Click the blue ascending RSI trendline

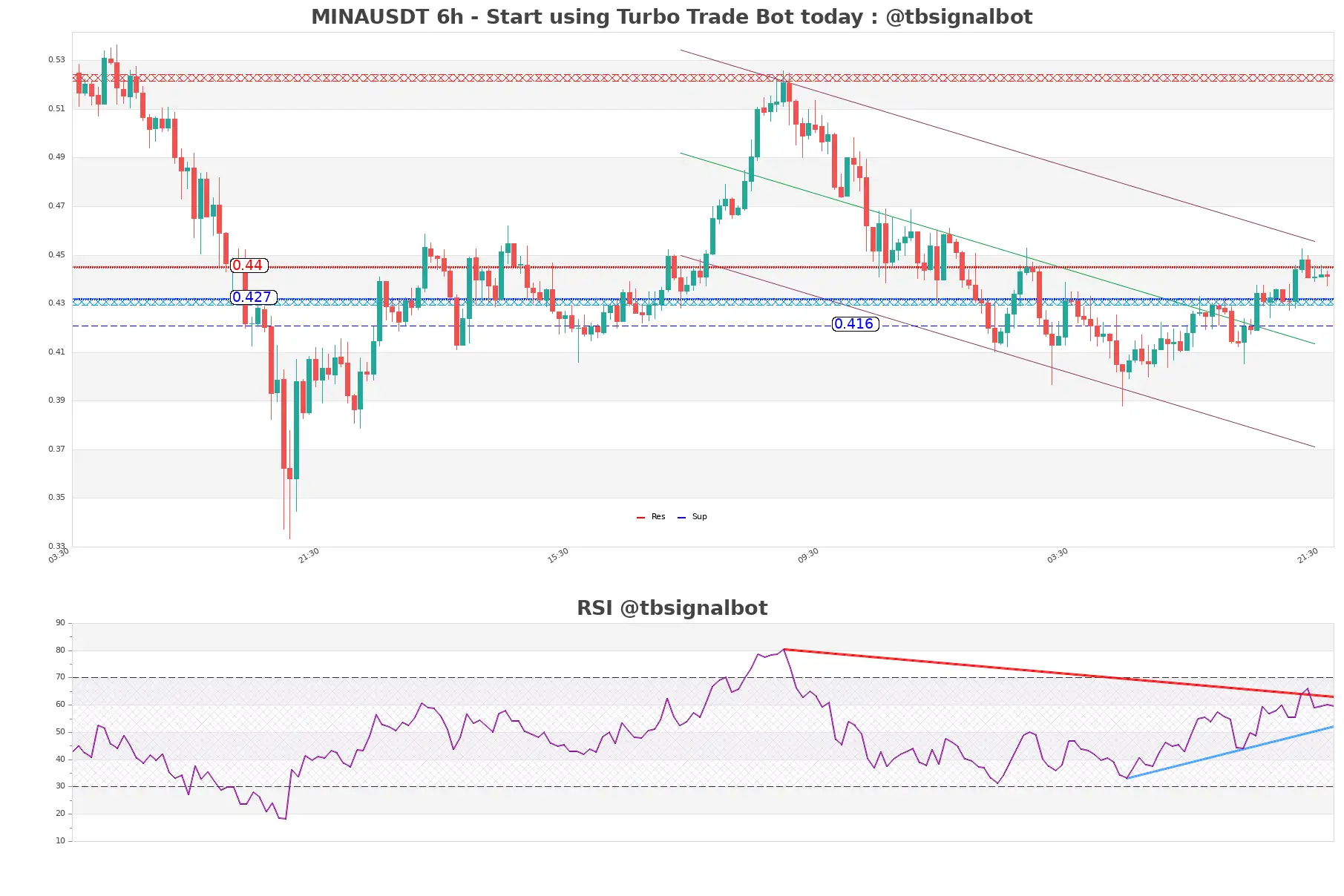coord(1230,752)
